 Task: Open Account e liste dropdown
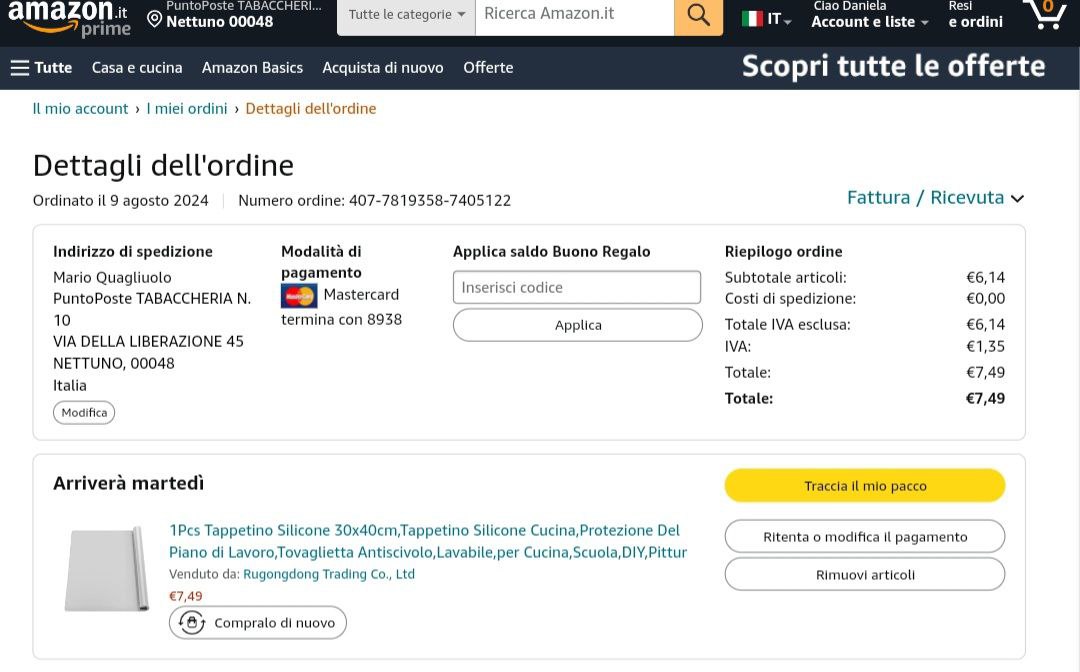coord(869,21)
